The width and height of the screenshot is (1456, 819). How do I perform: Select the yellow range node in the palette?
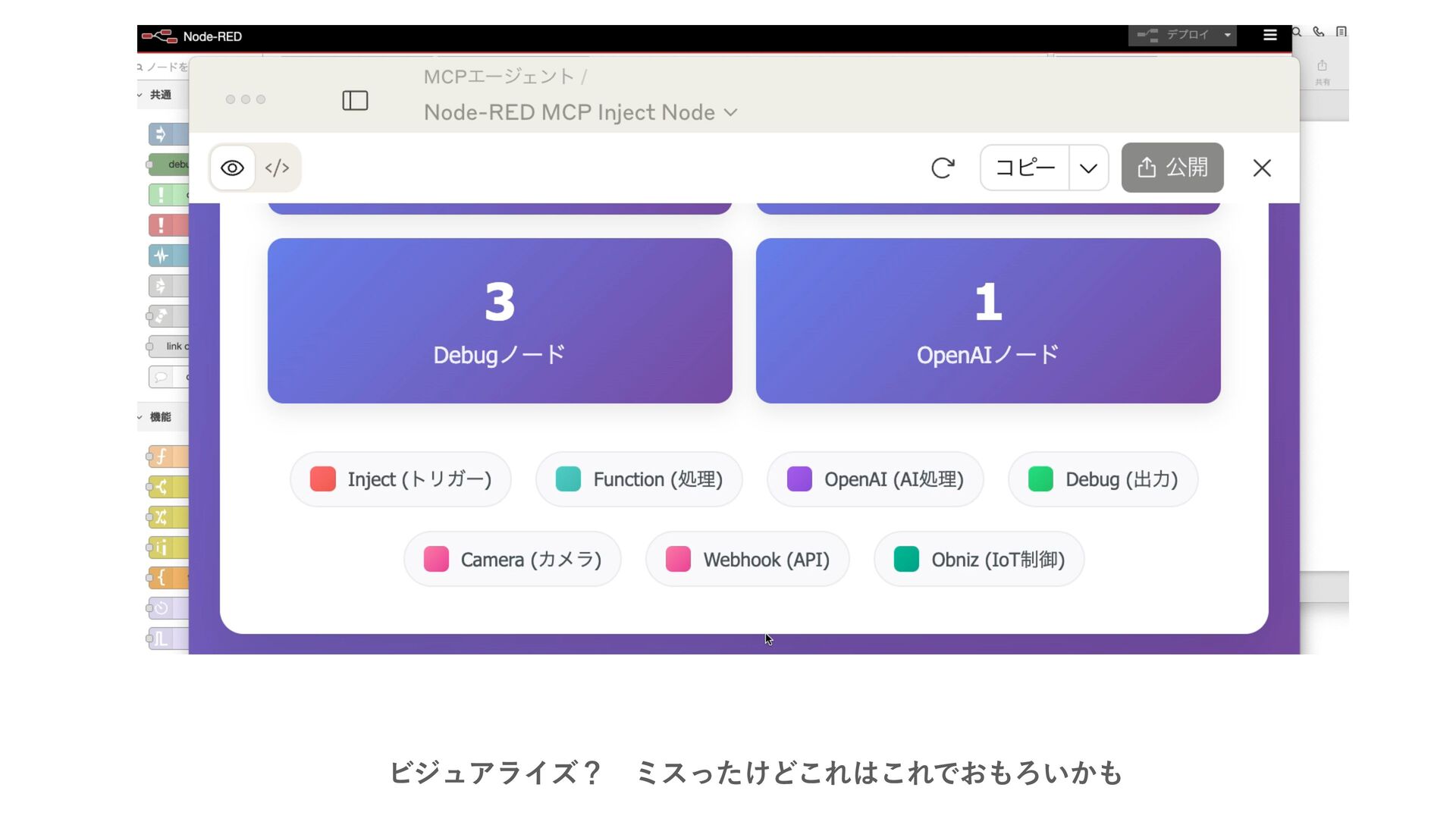(x=168, y=548)
